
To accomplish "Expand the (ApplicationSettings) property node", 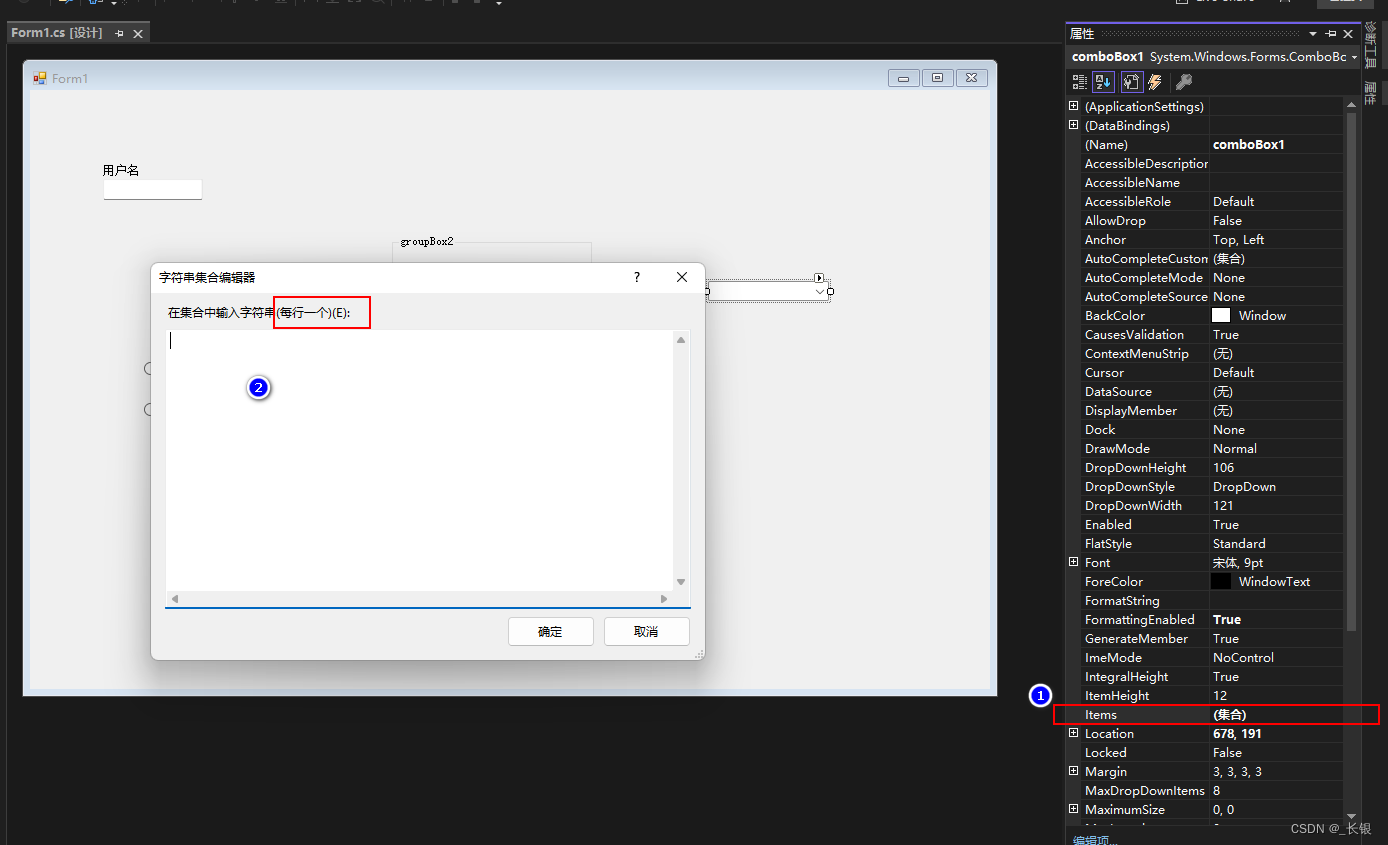I will 1074,106.
